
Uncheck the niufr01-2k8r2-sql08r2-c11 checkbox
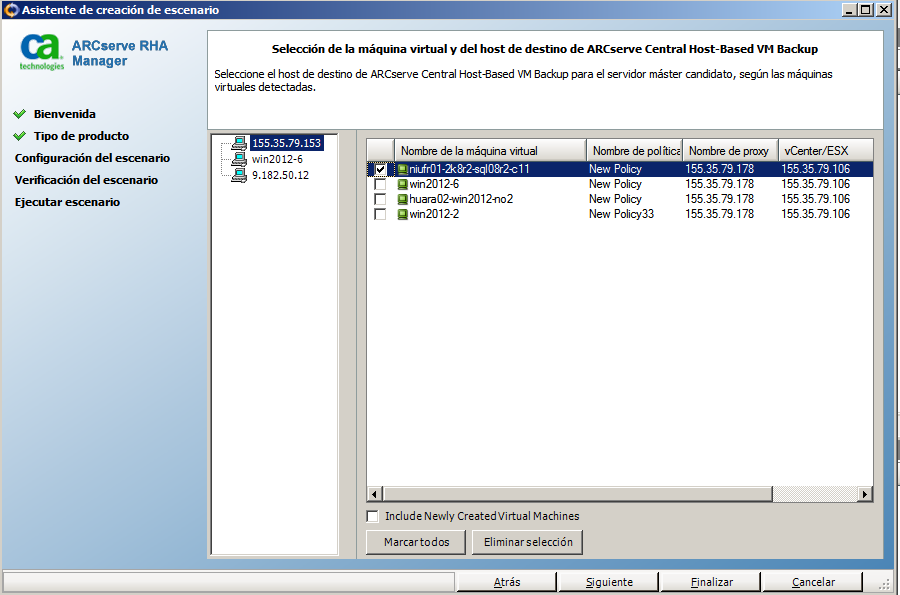[380, 169]
